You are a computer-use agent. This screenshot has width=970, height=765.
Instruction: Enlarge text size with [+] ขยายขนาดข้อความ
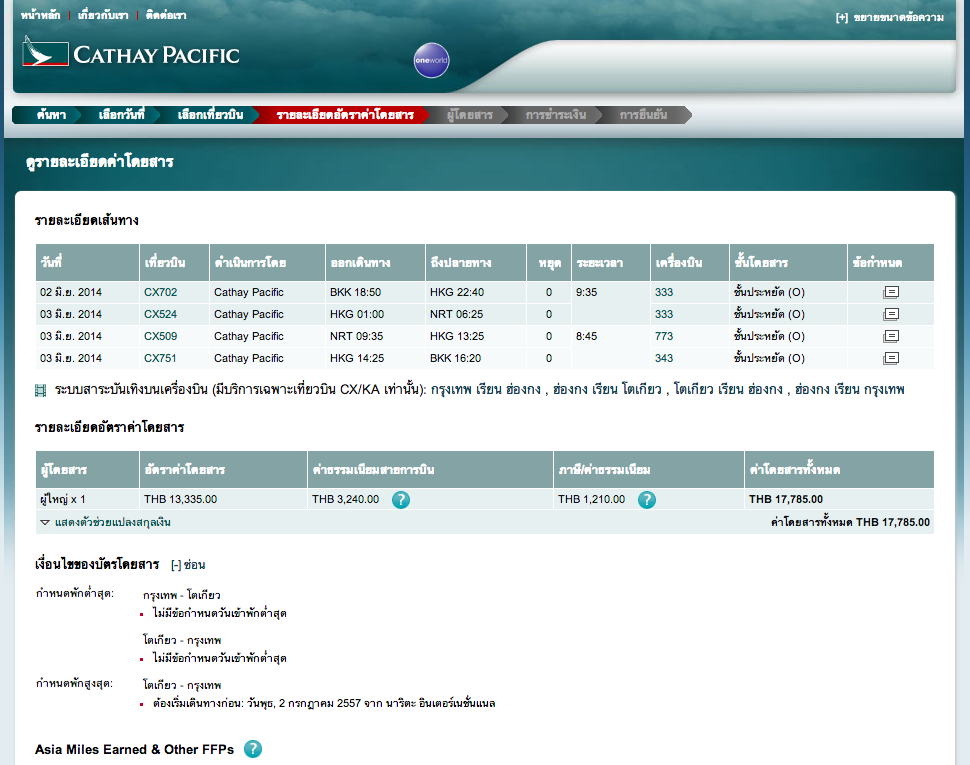890,17
